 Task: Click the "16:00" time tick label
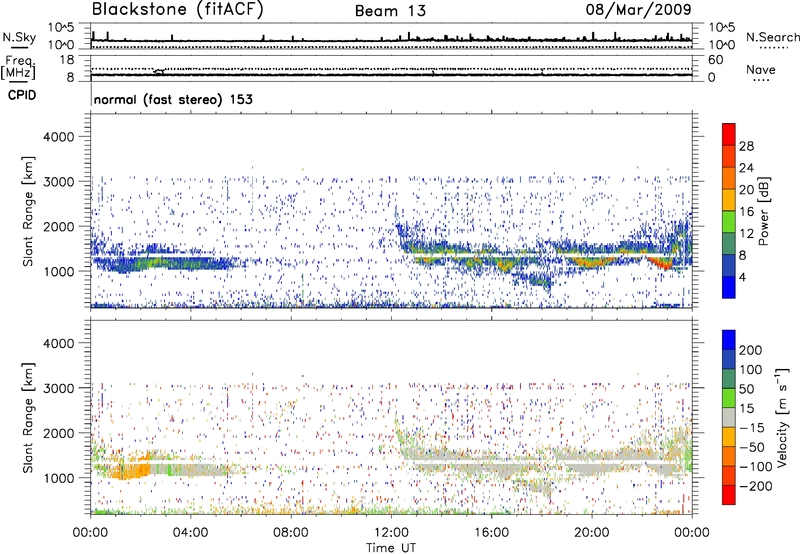[491, 533]
